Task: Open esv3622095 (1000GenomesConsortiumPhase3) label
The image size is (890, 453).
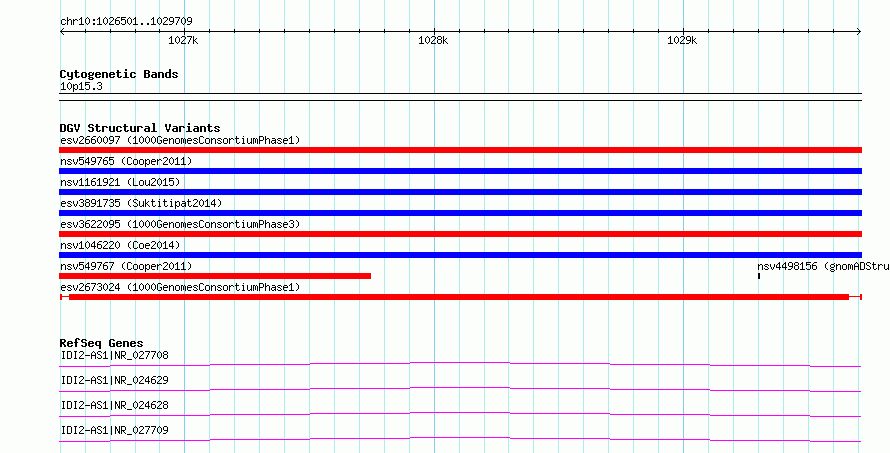Action: (180, 224)
